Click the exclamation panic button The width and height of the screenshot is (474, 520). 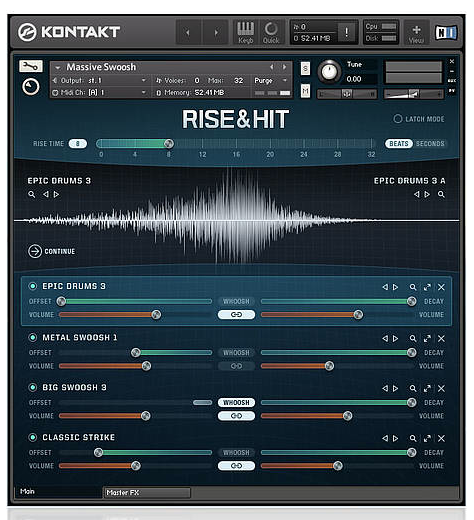pos(346,32)
